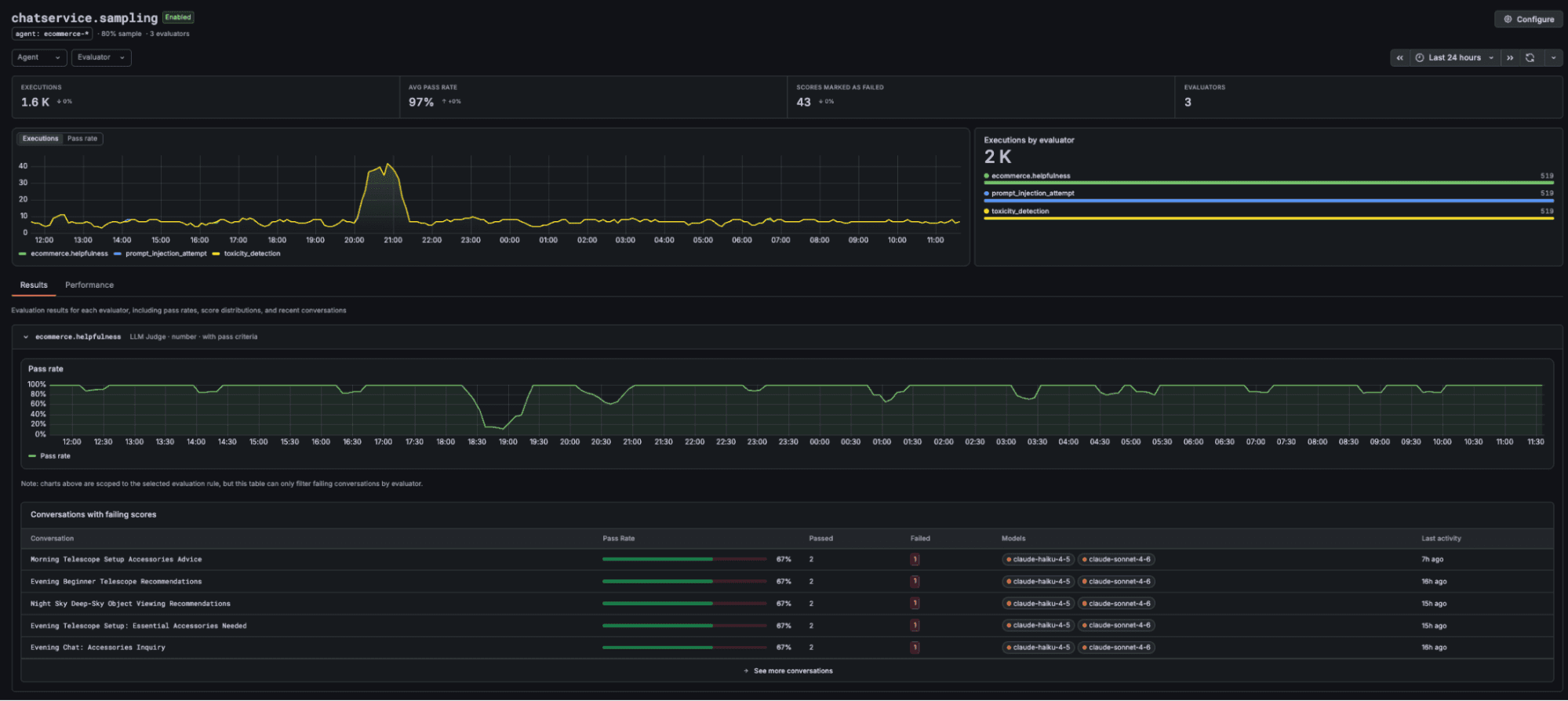
Task: Click the 2 K executions total value
Action: pyautogui.click(x=998, y=157)
